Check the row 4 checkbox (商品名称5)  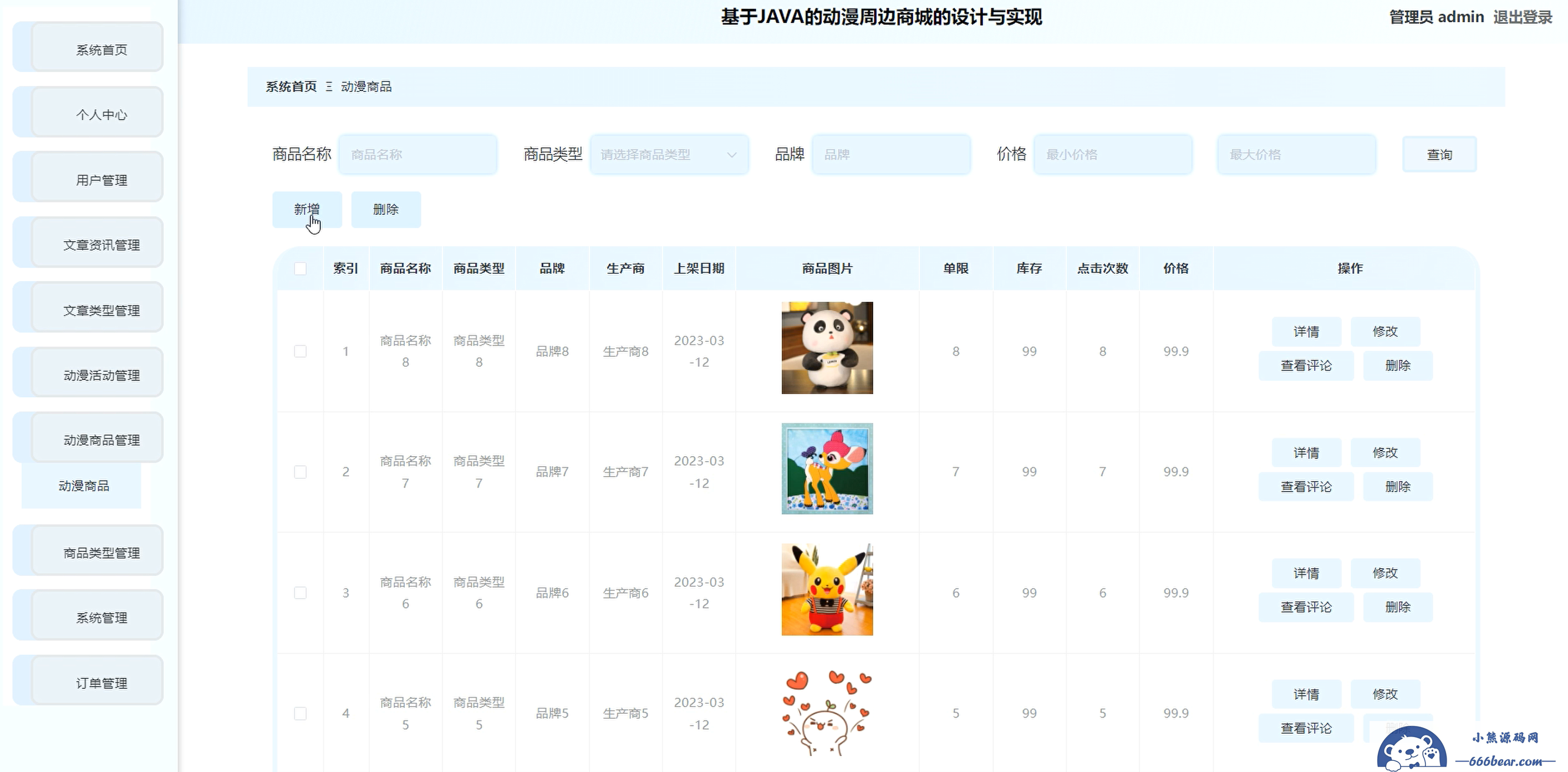pos(300,713)
